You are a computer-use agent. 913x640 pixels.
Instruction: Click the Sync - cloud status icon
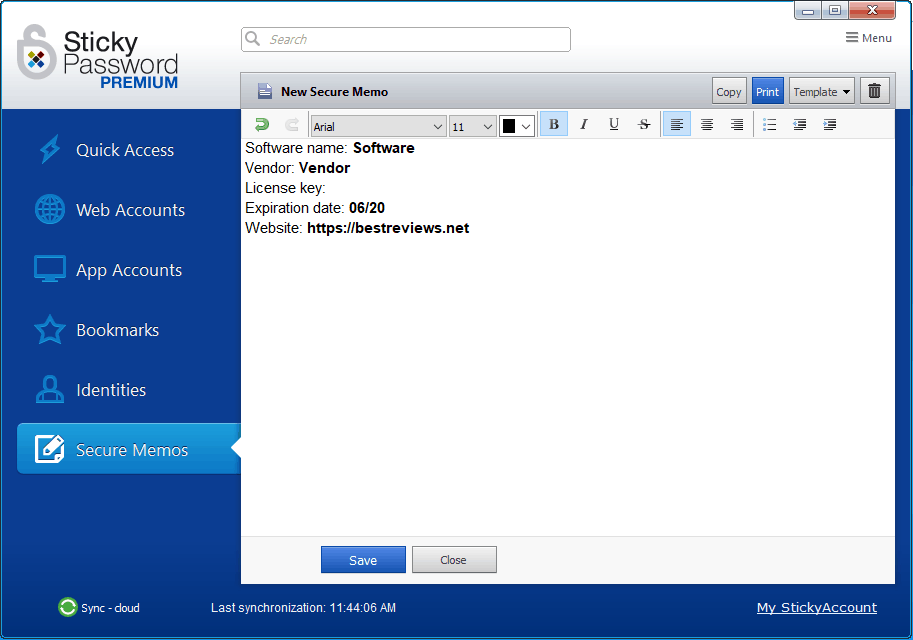click(67, 607)
